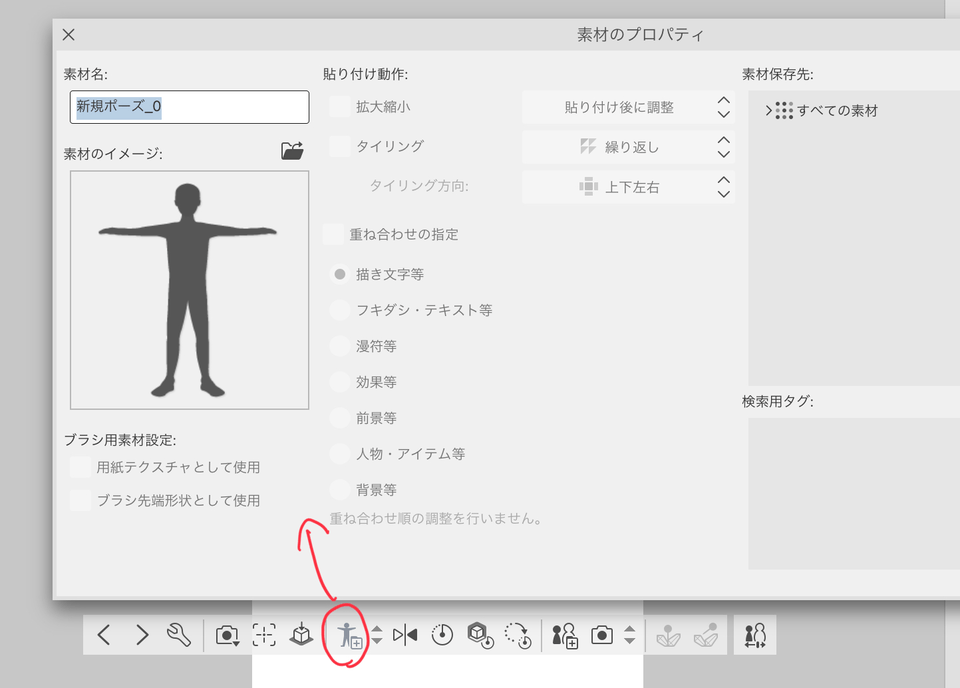Image resolution: width=960 pixels, height=688 pixels.
Task: Select next 3D object with right chevron
Action: point(141,635)
